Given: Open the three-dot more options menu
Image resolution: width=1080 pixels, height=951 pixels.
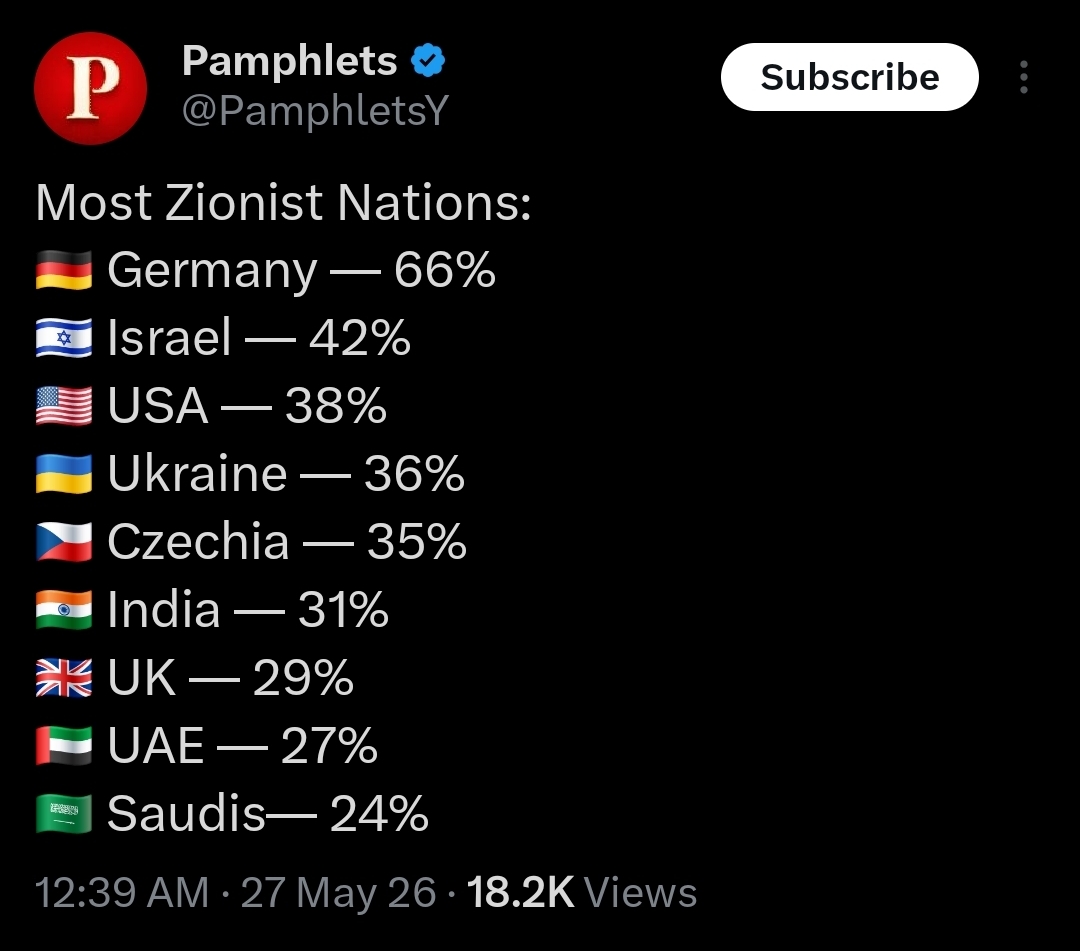Looking at the screenshot, I should coord(1024,76).
